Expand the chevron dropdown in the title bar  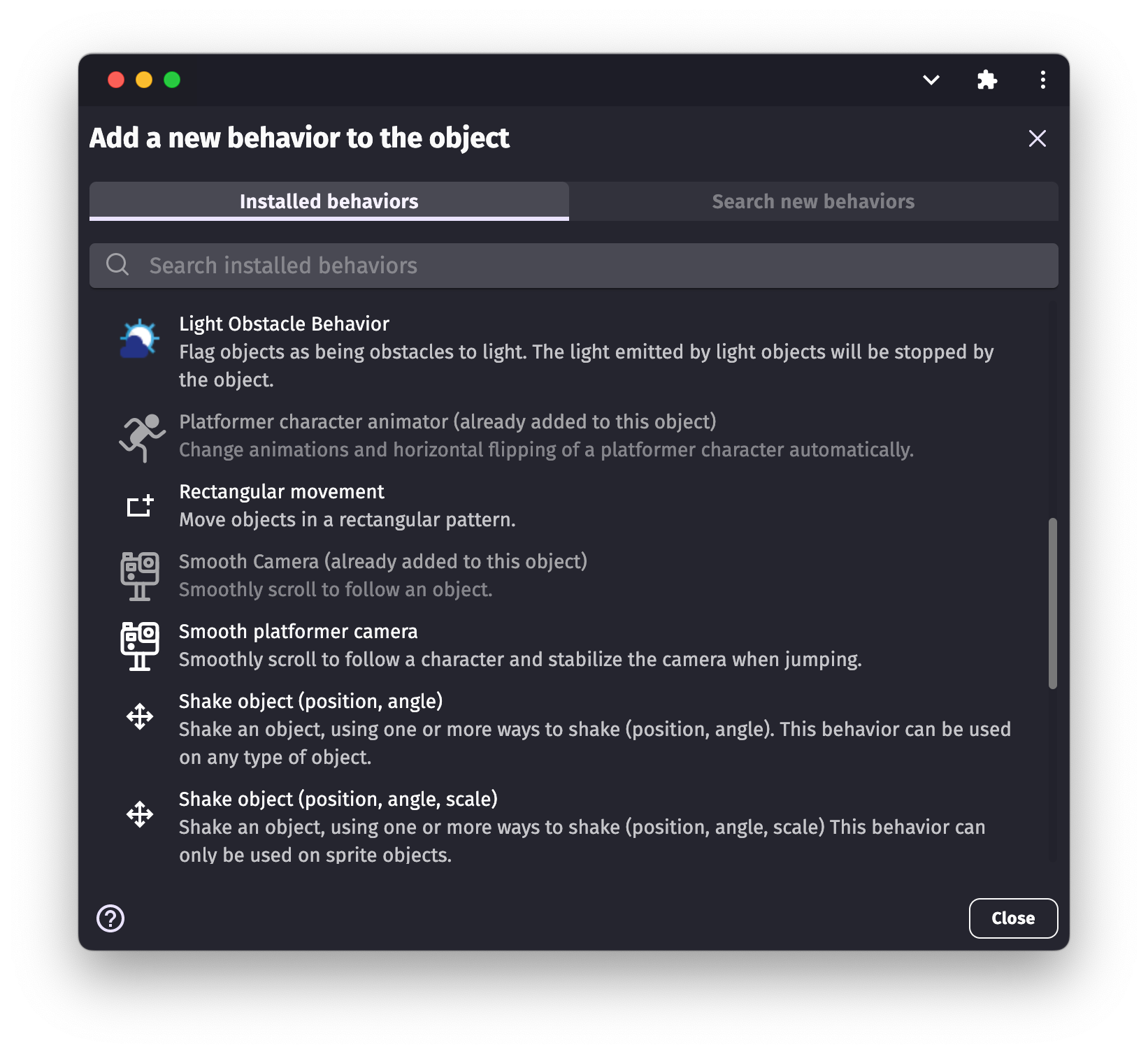click(931, 80)
